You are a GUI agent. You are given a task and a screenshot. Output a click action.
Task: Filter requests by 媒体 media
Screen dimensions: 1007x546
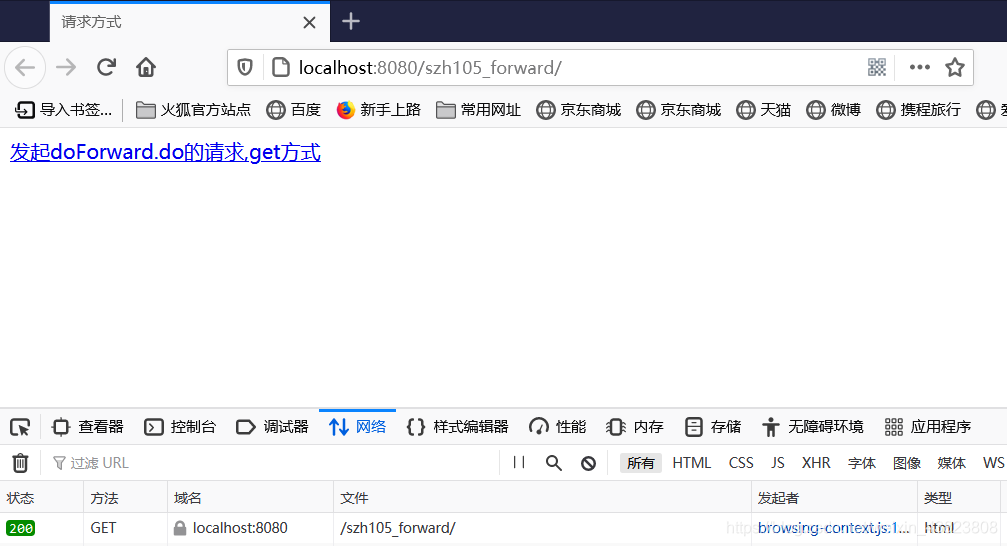click(952, 463)
